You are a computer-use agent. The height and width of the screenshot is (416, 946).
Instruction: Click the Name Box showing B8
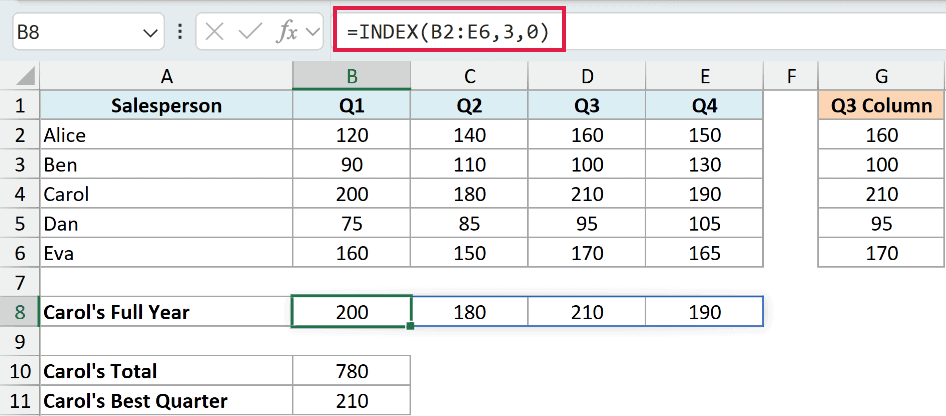point(88,31)
